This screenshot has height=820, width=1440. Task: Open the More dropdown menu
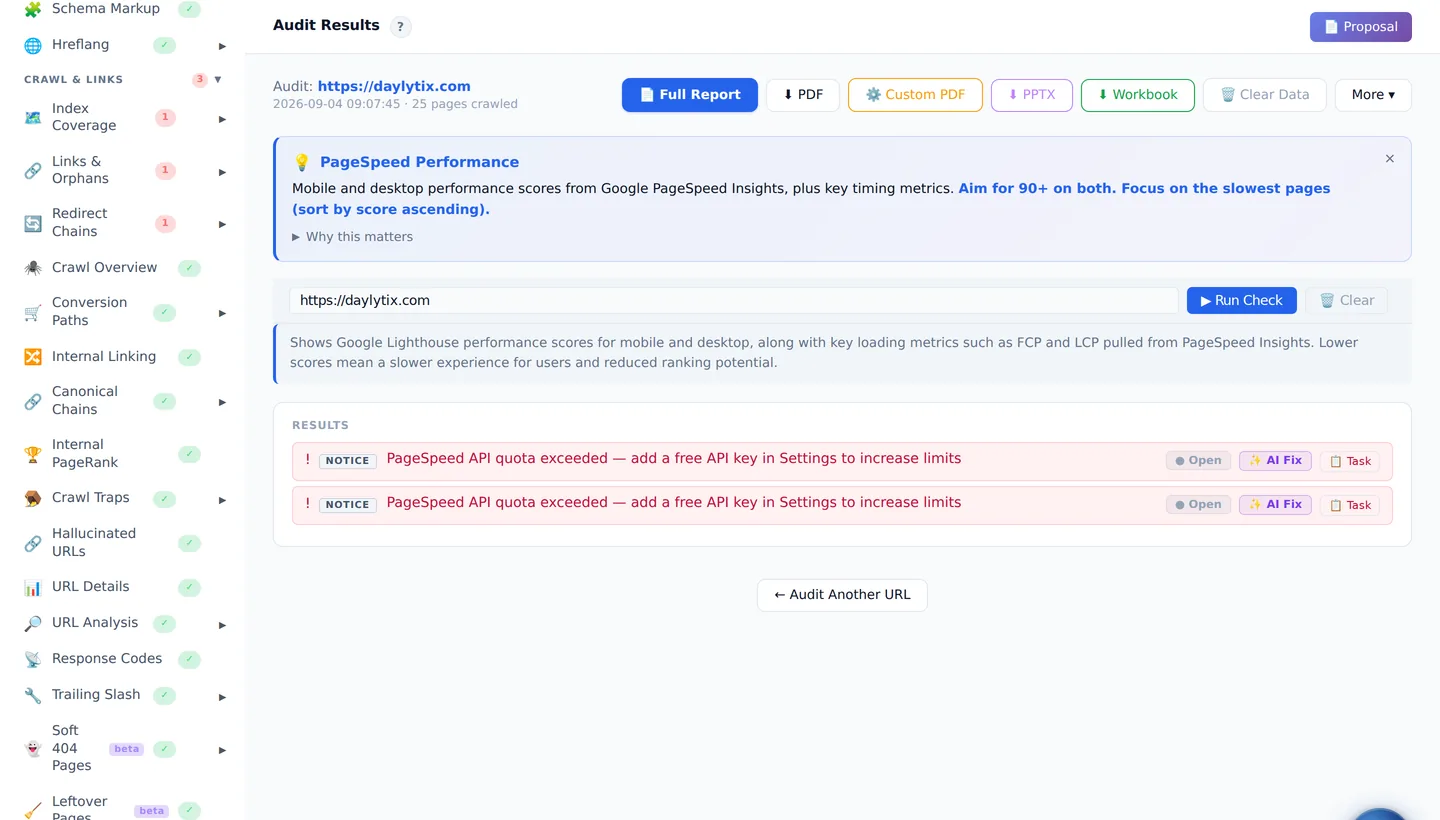point(1373,95)
